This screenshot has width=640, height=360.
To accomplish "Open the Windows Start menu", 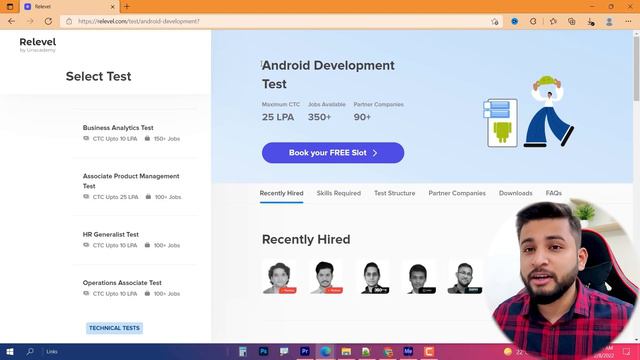I will pos(10,351).
